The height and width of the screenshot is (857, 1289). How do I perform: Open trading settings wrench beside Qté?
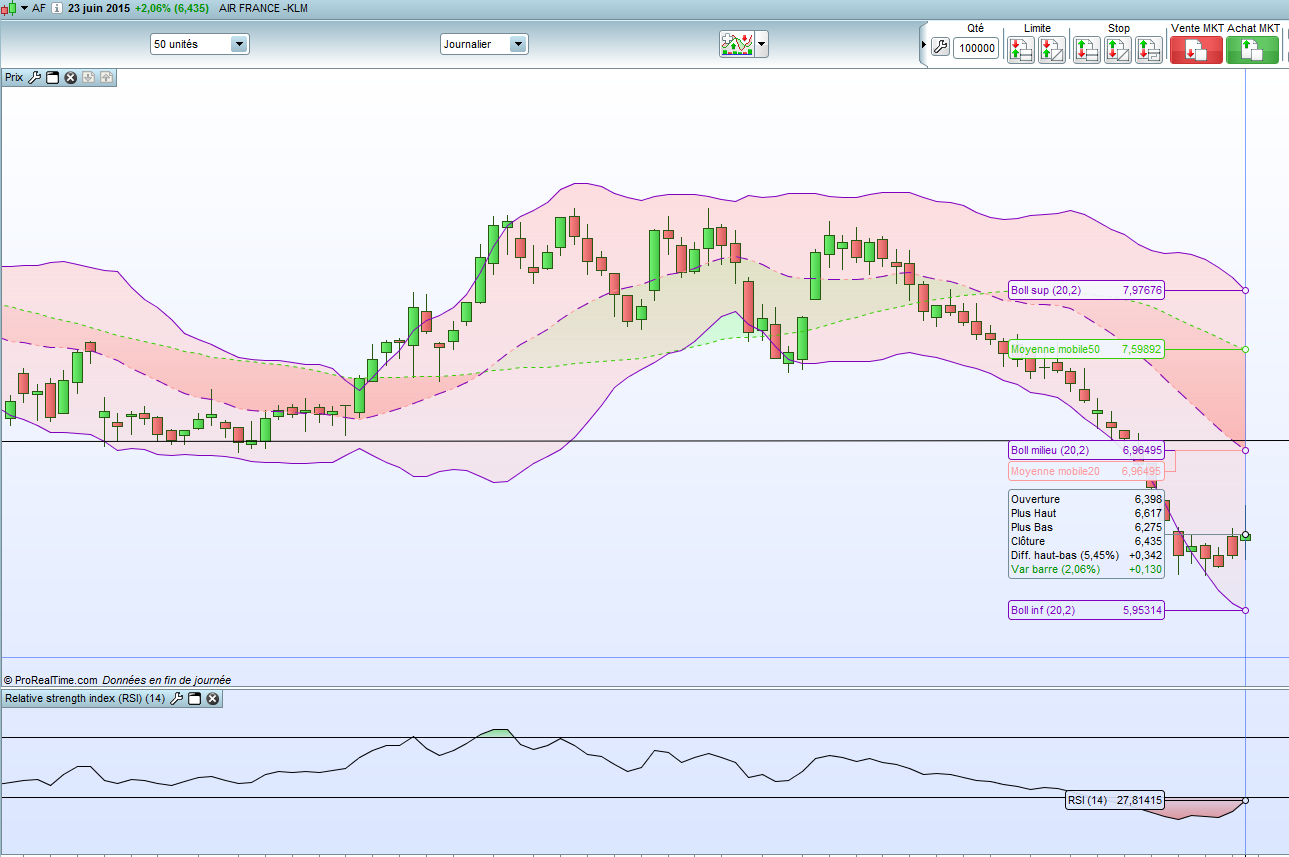(x=940, y=47)
